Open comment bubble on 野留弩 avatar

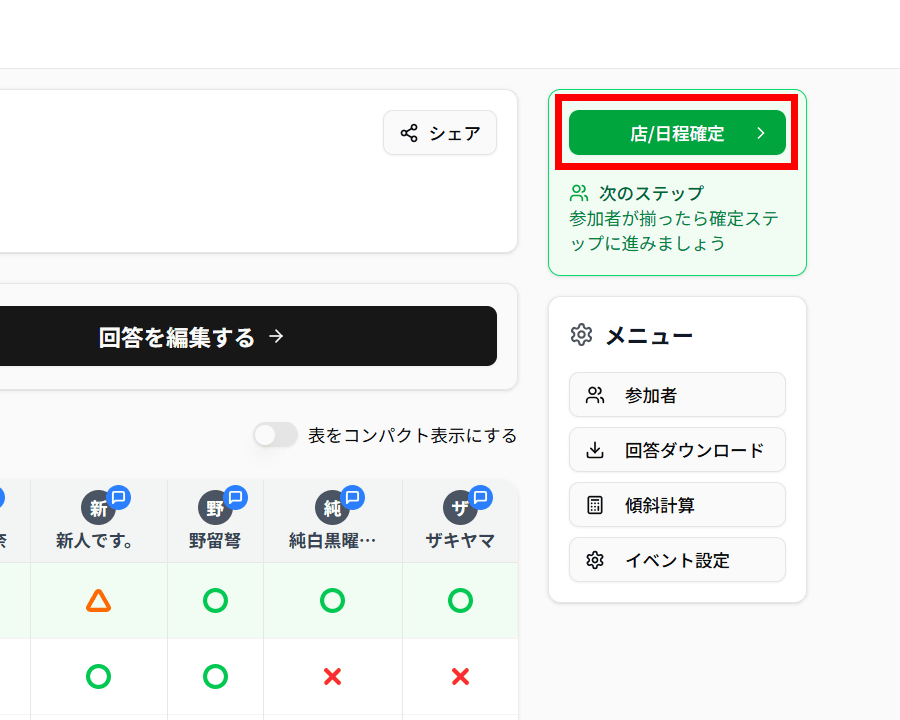point(236,497)
